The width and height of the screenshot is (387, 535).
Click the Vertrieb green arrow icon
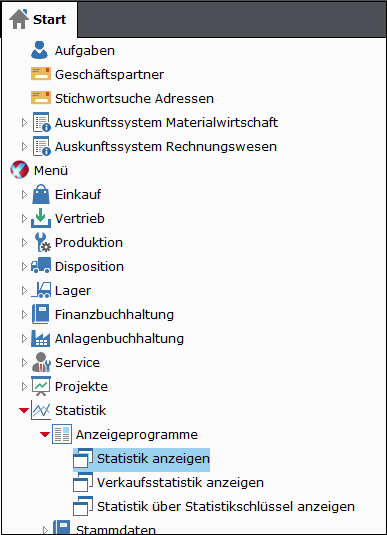click(x=41, y=218)
